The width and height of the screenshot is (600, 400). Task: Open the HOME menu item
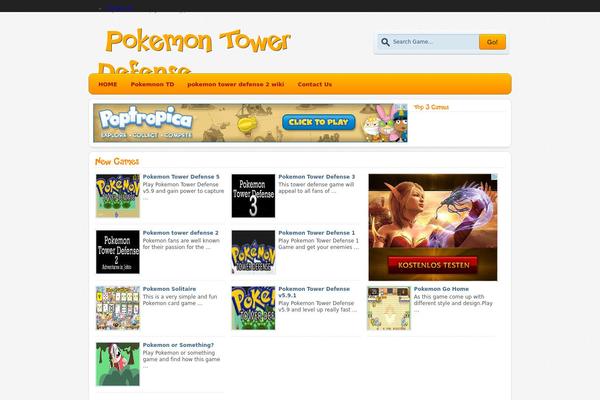coord(108,84)
